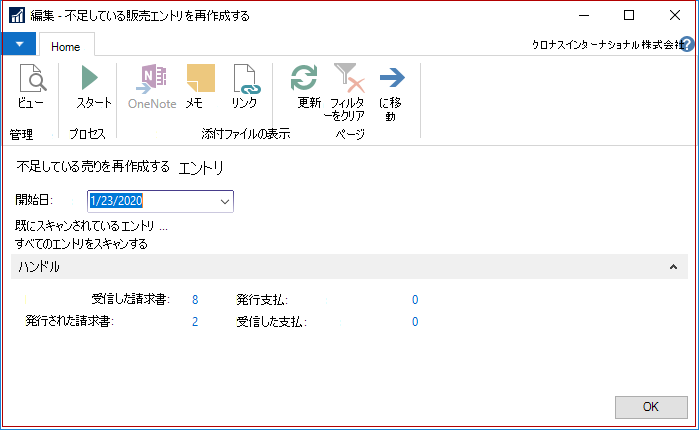Minimize the window
This screenshot has height=430, width=699.
coord(584,16)
